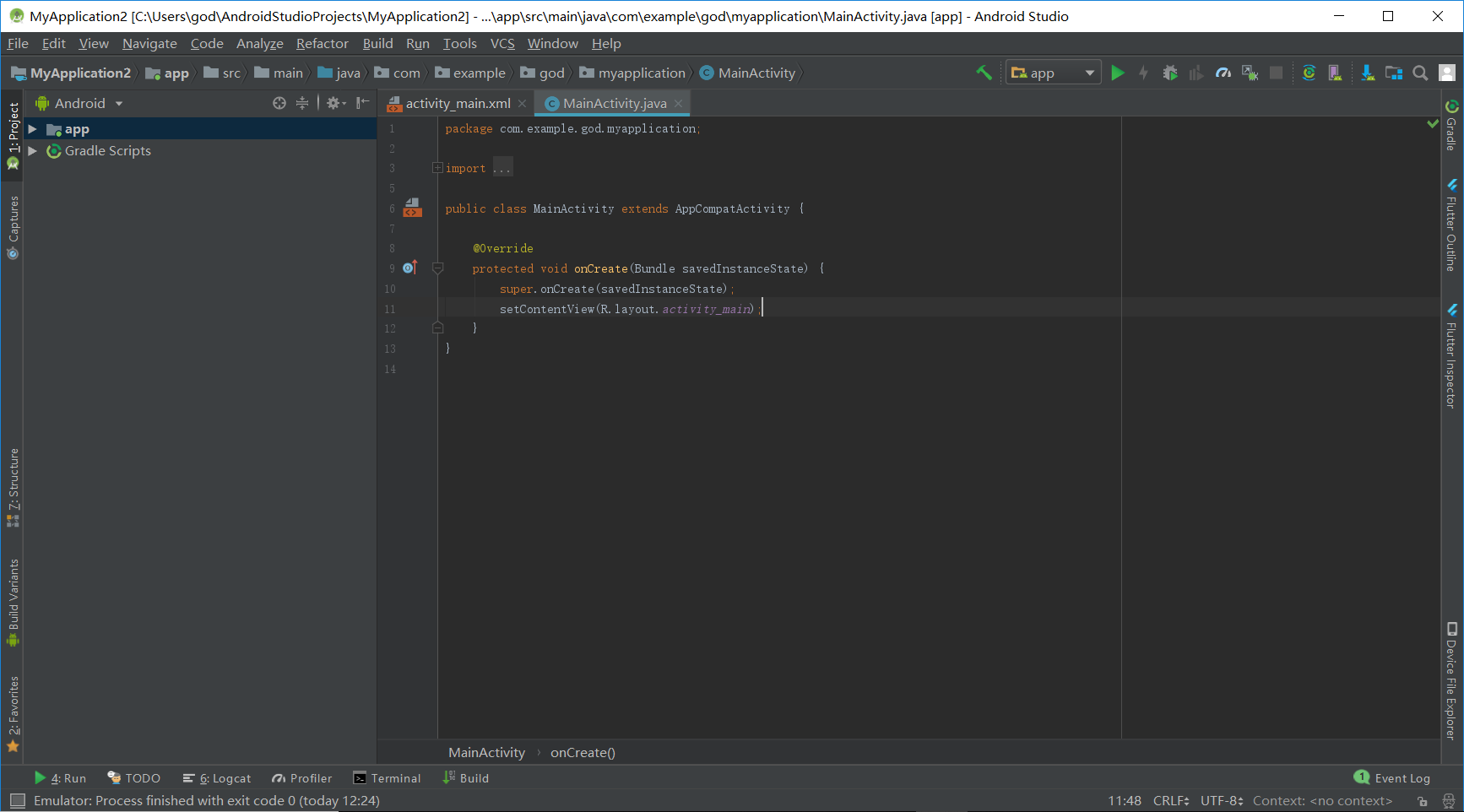Expand the app module tree node

[32, 129]
